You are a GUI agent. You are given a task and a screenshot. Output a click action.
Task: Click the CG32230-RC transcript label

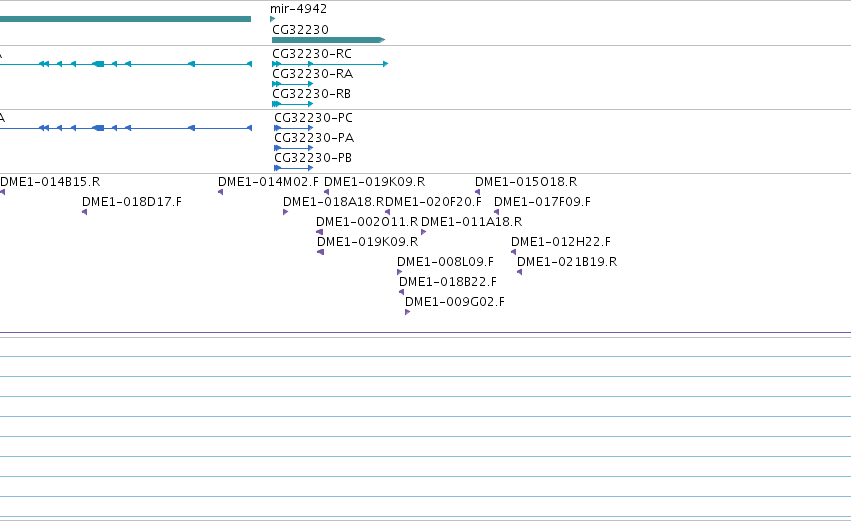[x=312, y=54]
